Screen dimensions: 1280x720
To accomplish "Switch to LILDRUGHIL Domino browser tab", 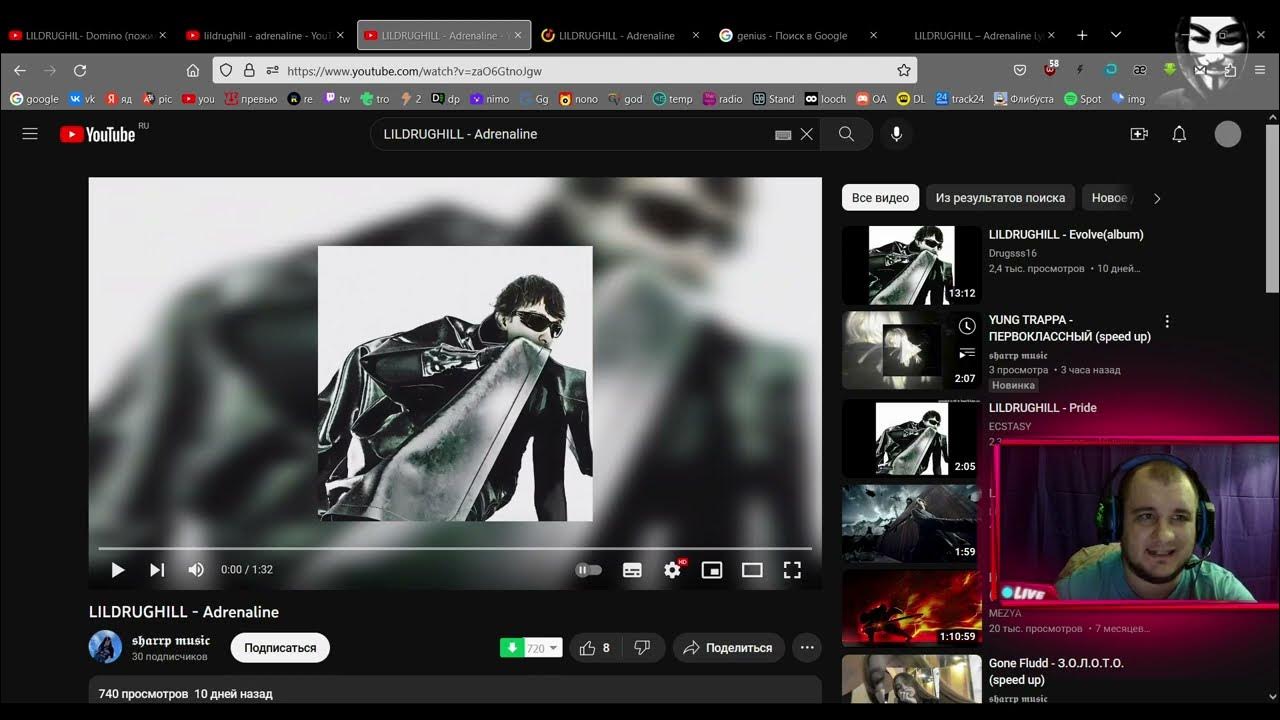I will (x=88, y=35).
